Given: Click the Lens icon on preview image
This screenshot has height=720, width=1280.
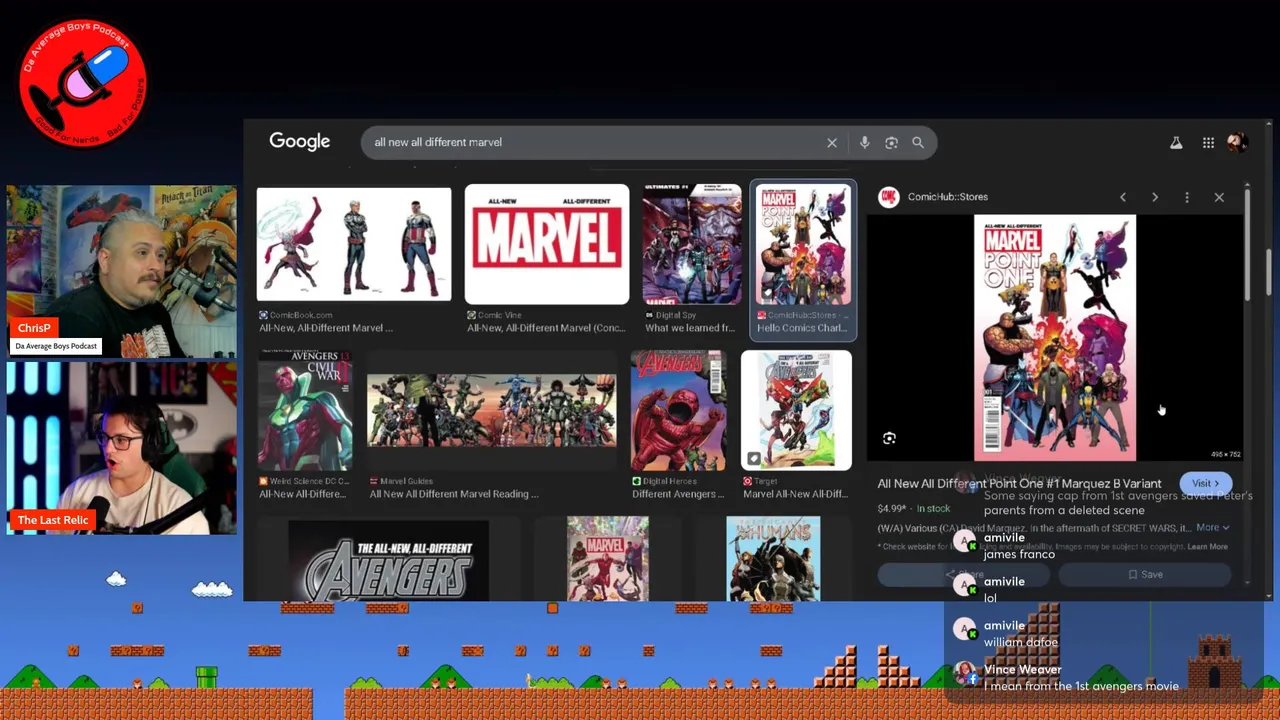Looking at the screenshot, I should pos(889,438).
